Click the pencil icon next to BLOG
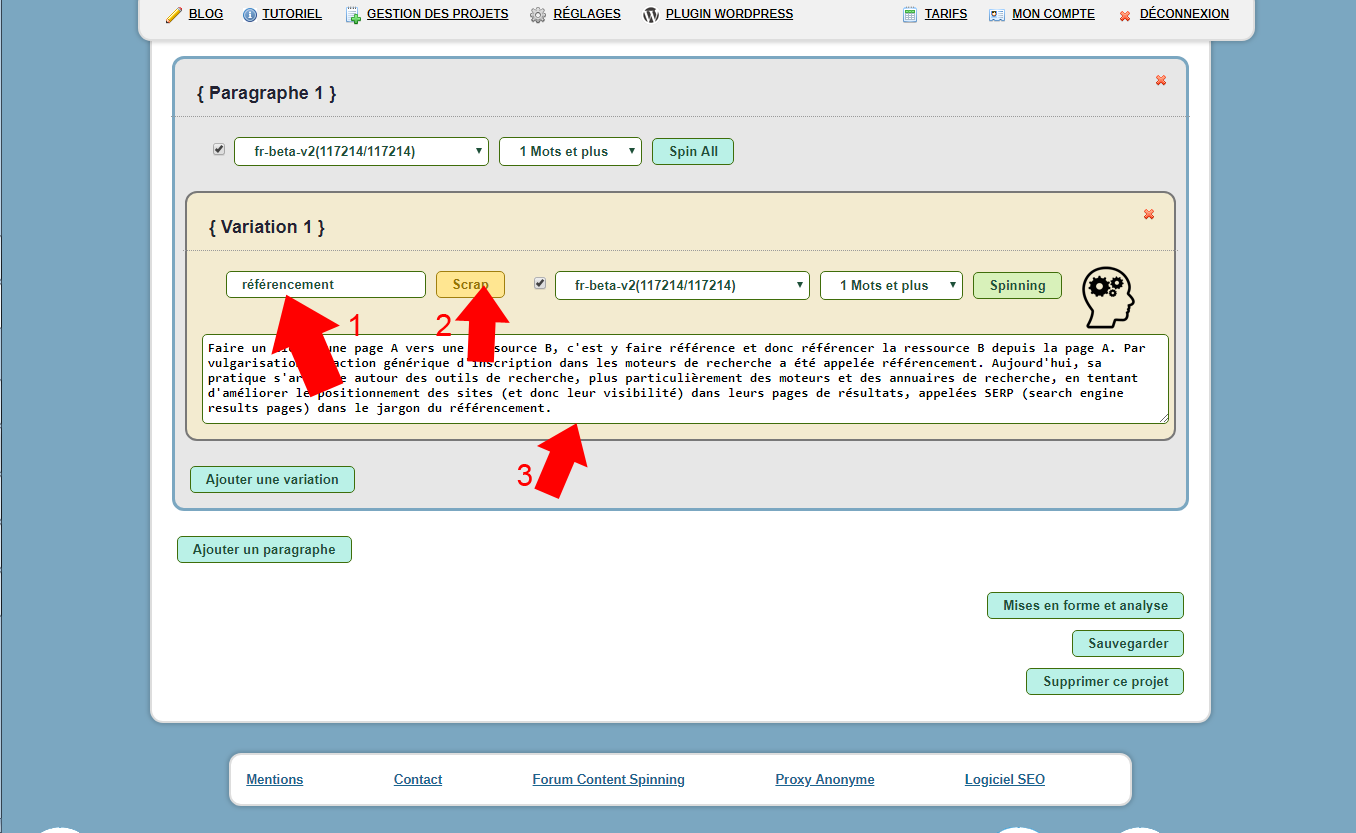Image resolution: width=1356 pixels, height=833 pixels. [x=174, y=15]
